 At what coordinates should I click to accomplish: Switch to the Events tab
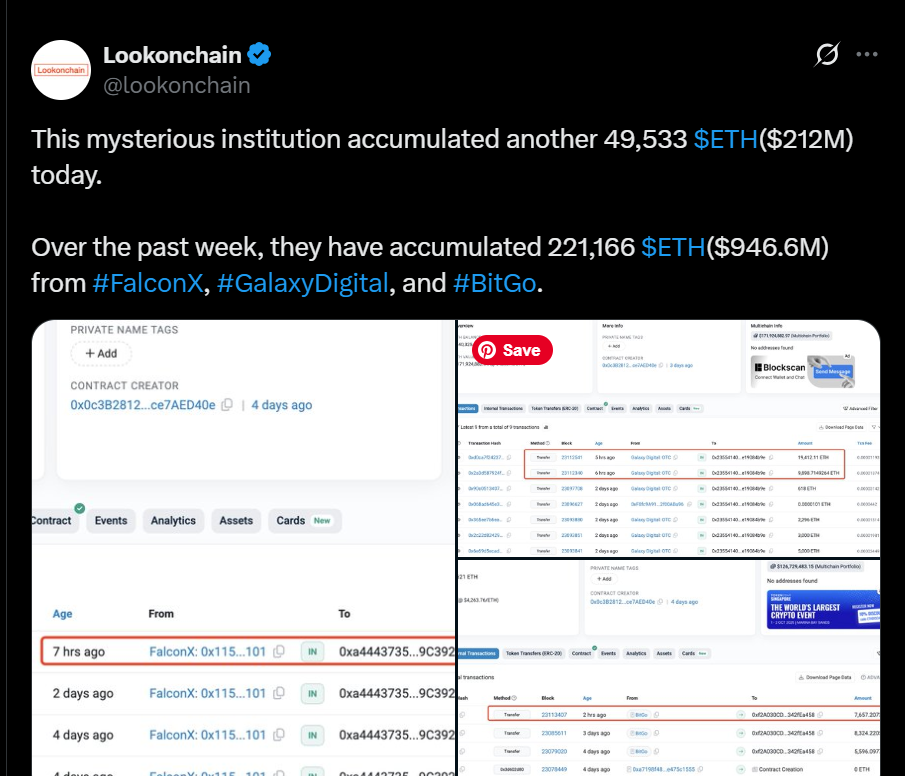click(x=111, y=520)
